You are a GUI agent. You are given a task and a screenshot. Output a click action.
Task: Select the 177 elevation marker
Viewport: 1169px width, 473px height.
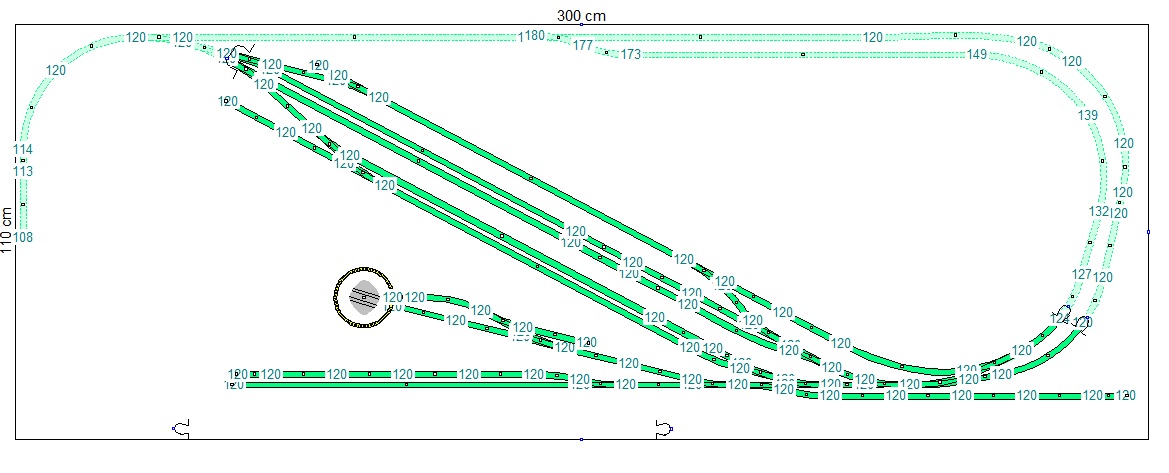click(583, 45)
